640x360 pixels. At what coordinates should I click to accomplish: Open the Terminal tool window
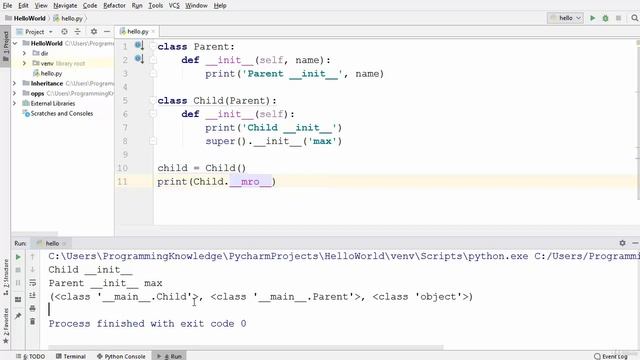[x=71, y=356]
